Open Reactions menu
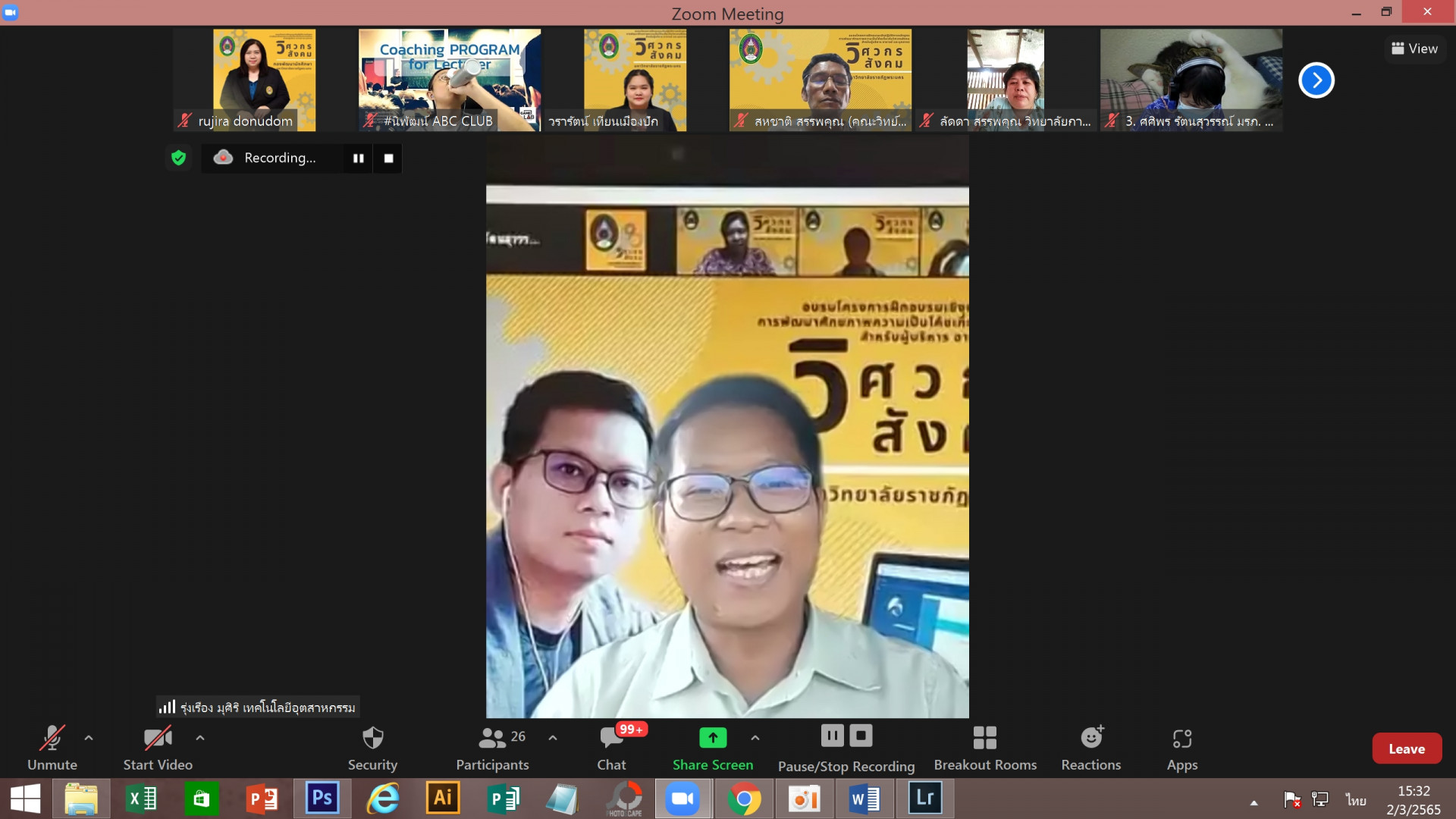This screenshot has width=1456, height=819. 1091,748
